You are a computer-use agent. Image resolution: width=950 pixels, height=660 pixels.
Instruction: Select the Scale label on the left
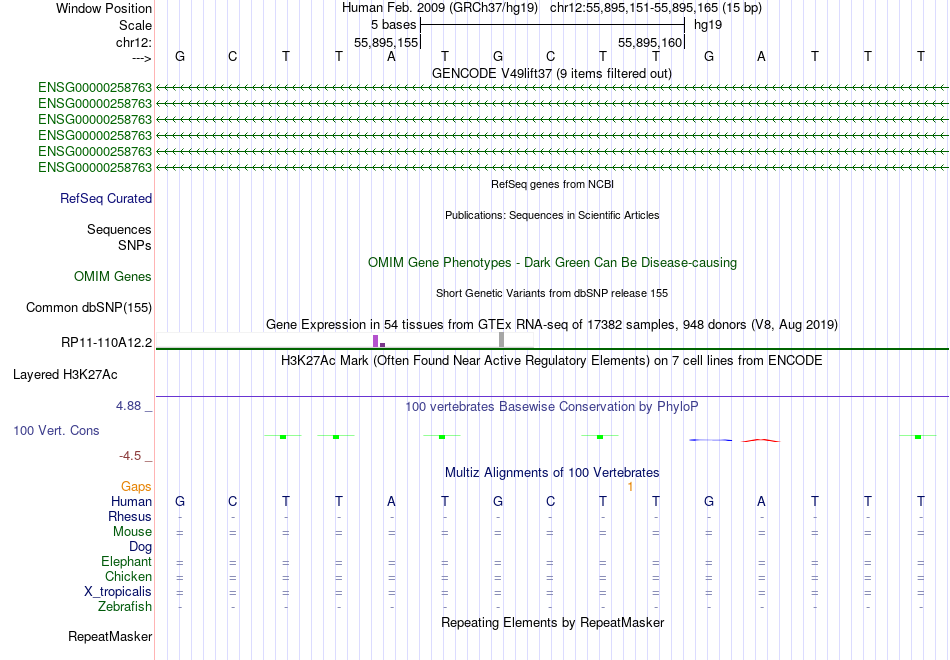pyautogui.click(x=135, y=25)
